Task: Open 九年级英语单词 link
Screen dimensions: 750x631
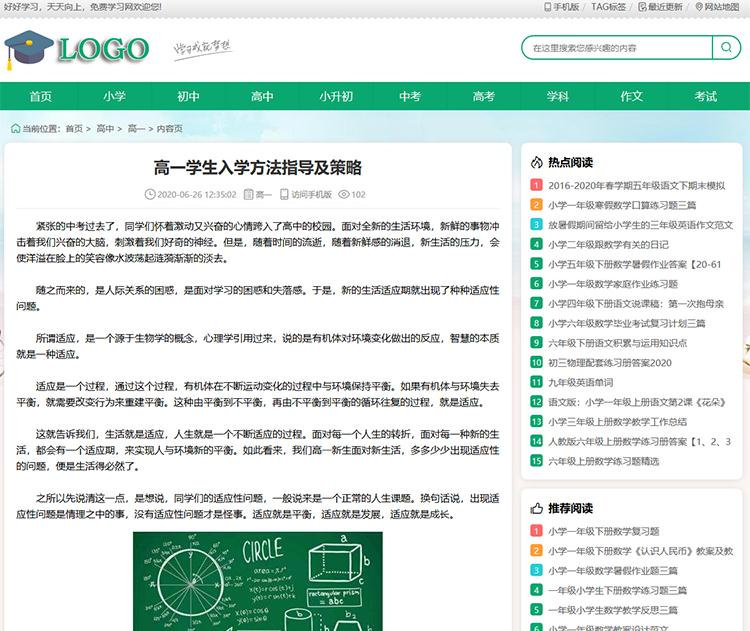Action: (x=580, y=382)
